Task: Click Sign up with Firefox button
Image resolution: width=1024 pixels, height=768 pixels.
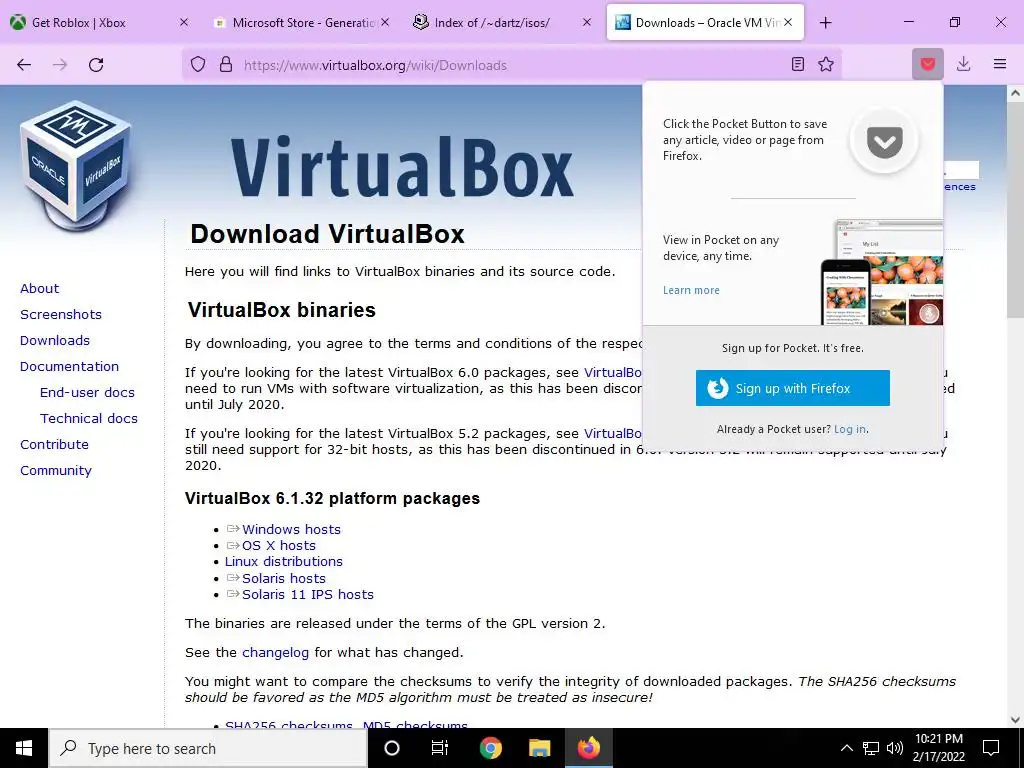Action: (792, 388)
